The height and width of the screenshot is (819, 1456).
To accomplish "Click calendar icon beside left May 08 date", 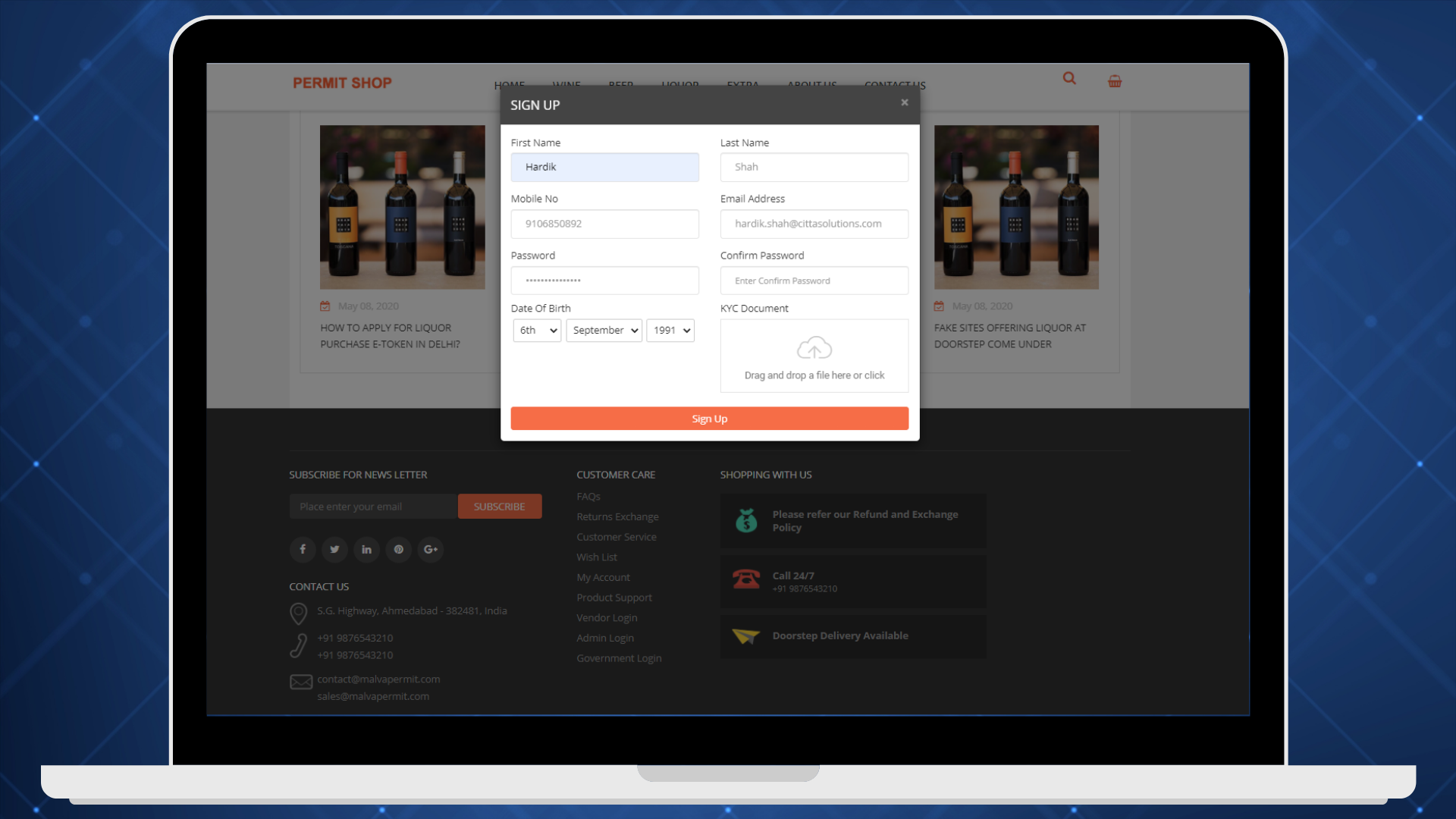I will (x=325, y=306).
